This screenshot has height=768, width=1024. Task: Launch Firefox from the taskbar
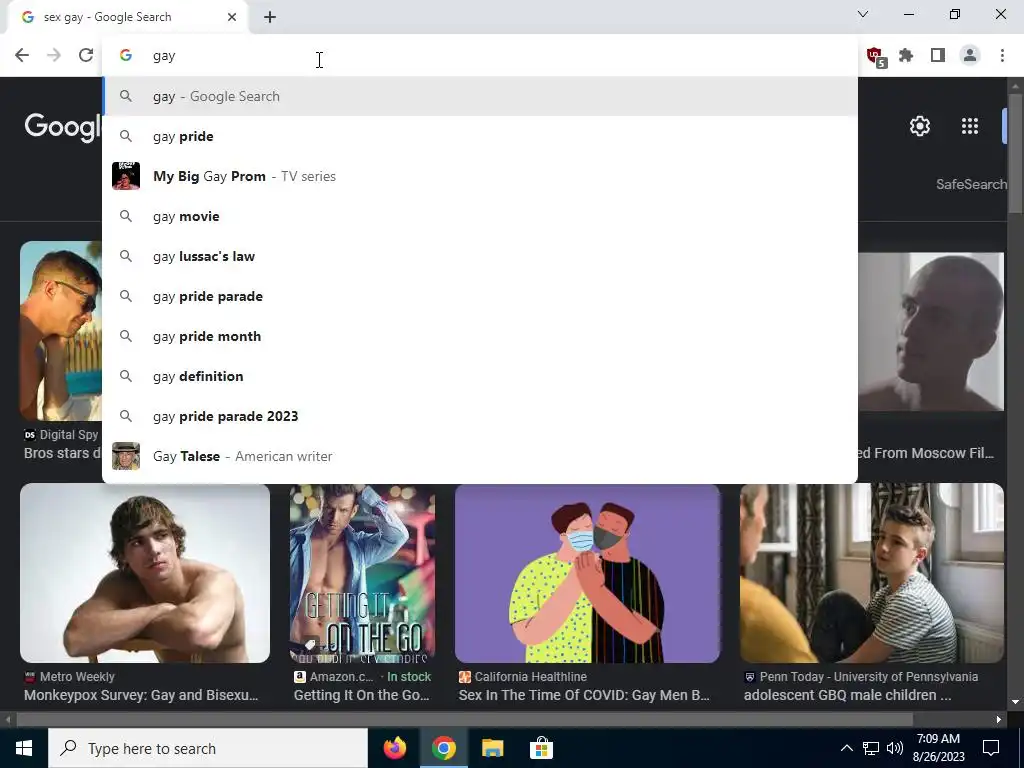pos(394,748)
